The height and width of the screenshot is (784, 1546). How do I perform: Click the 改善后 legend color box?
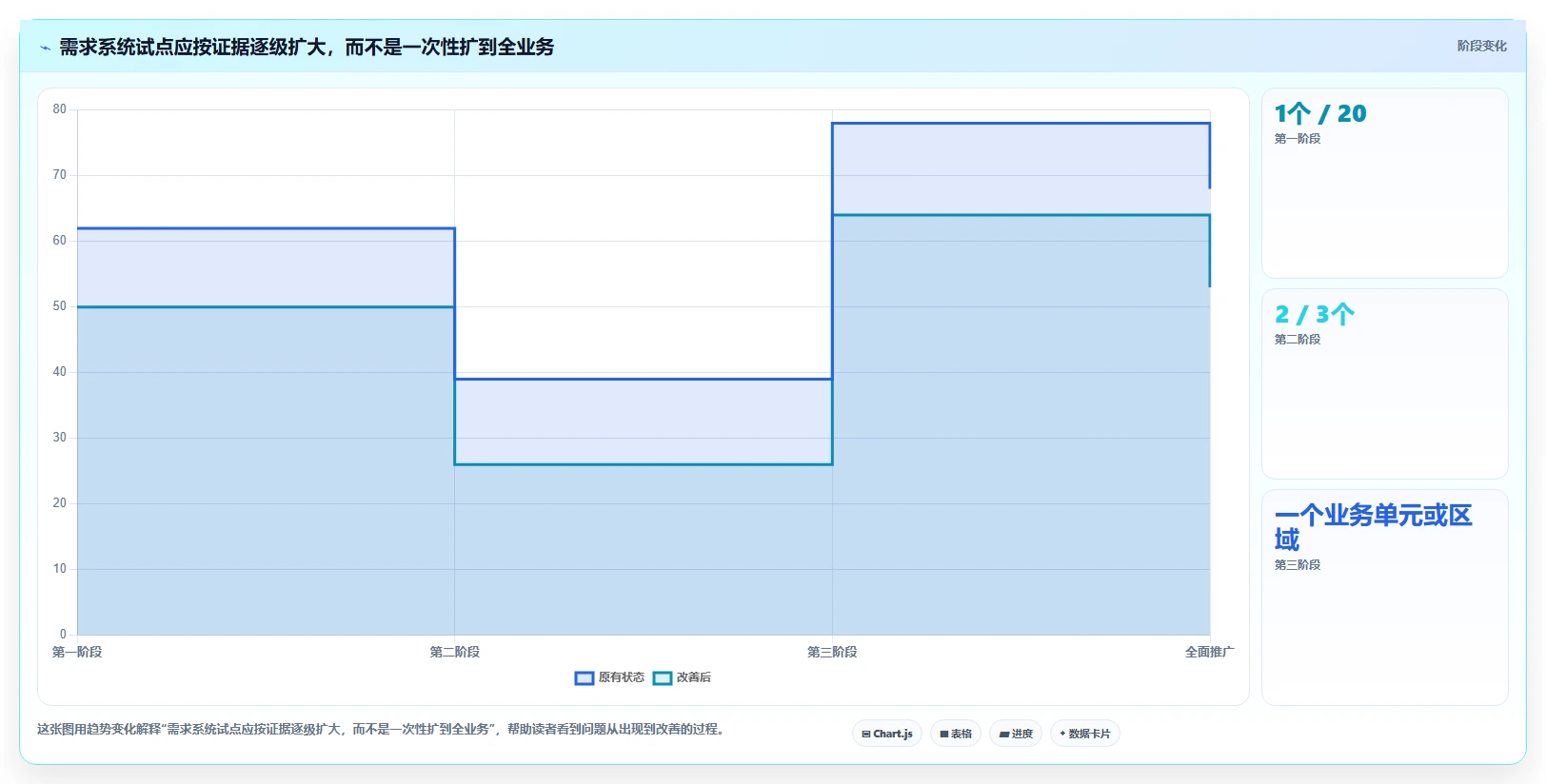(663, 678)
